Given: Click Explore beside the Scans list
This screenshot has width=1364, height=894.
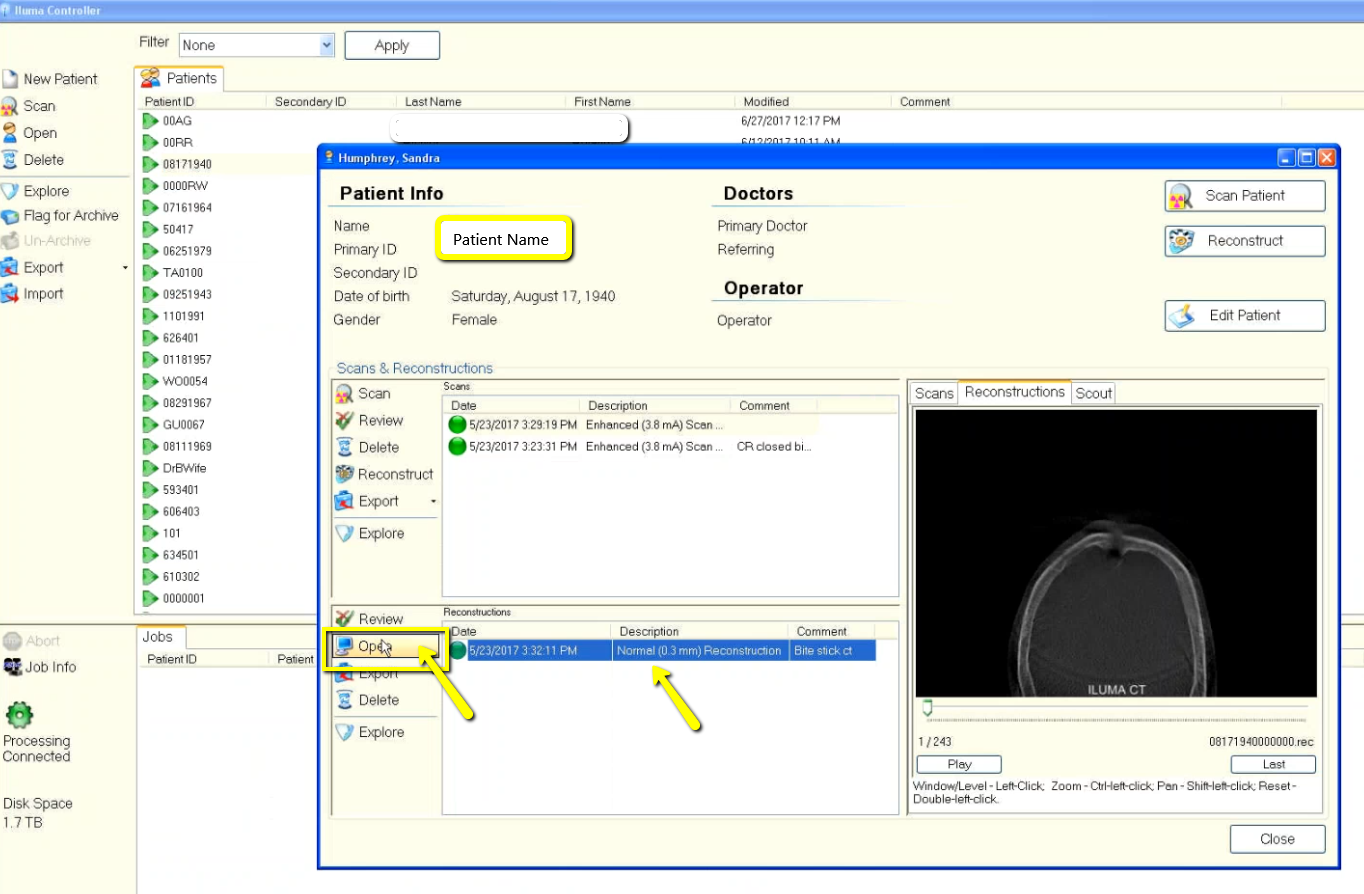Looking at the screenshot, I should click(371, 533).
